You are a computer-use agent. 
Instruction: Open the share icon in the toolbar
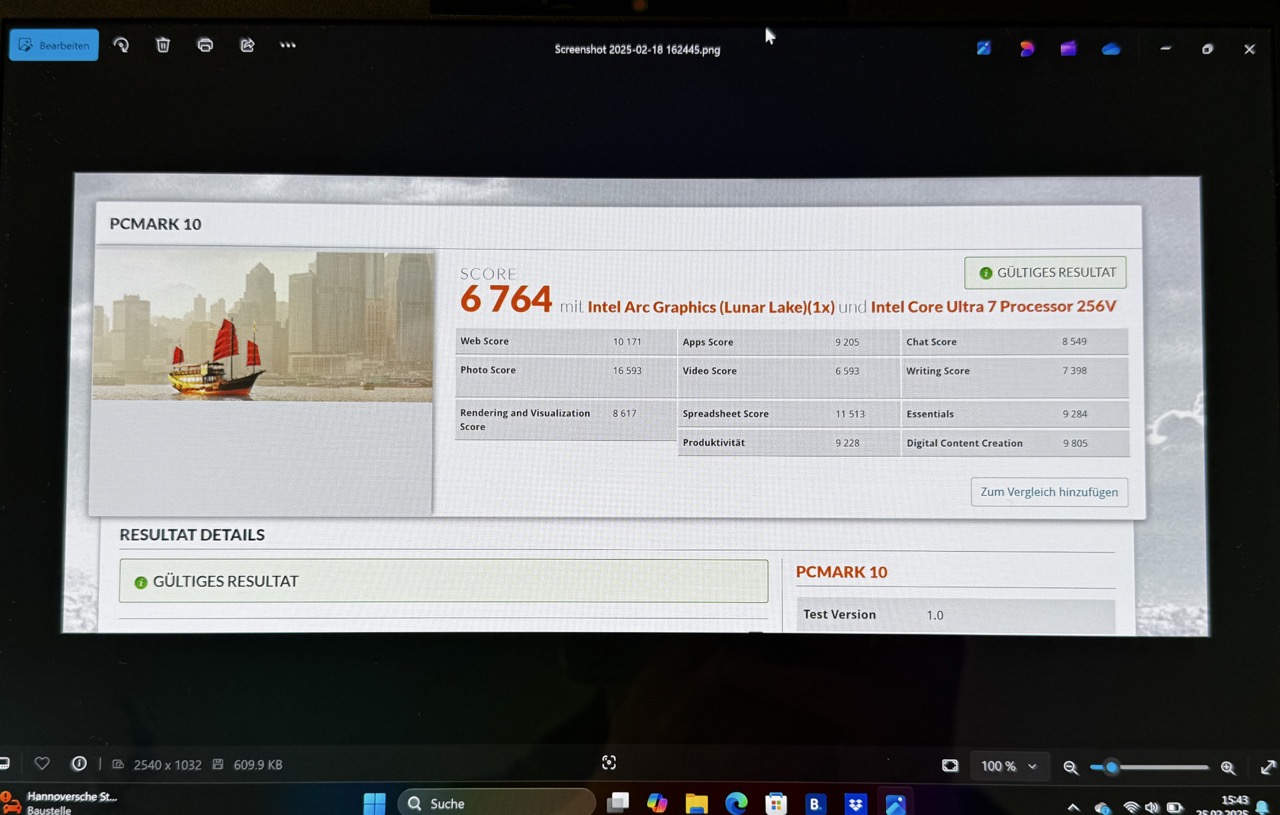247,45
